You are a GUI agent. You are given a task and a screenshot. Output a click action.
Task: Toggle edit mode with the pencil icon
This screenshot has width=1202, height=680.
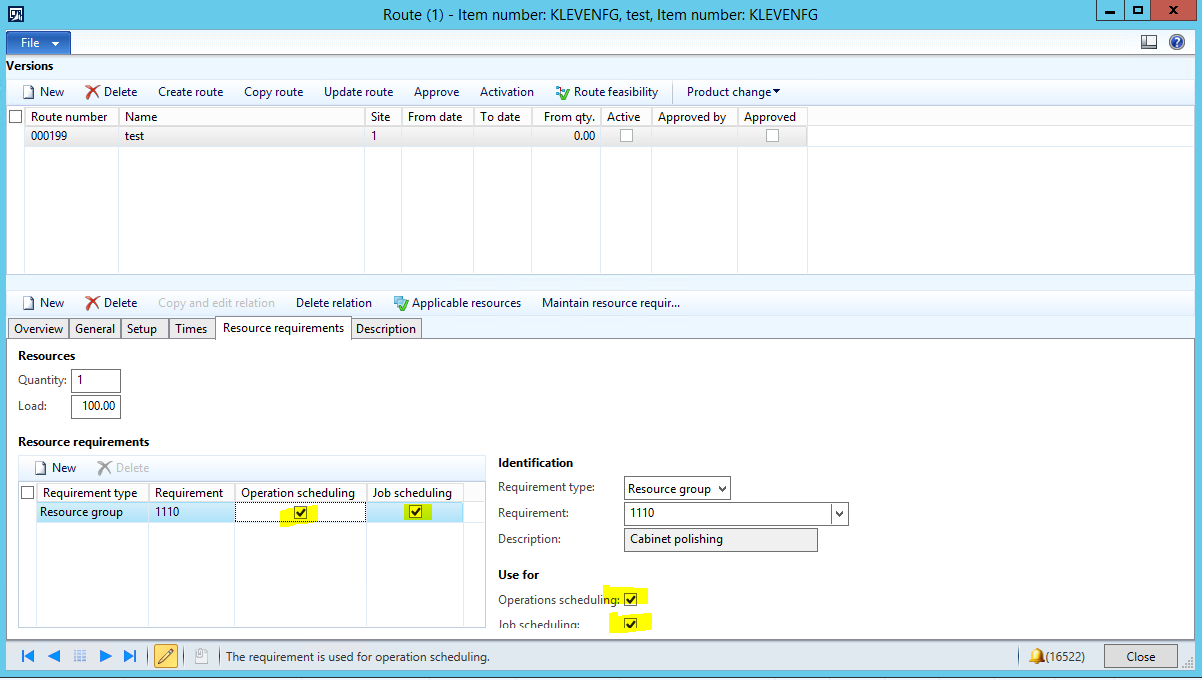(165, 656)
